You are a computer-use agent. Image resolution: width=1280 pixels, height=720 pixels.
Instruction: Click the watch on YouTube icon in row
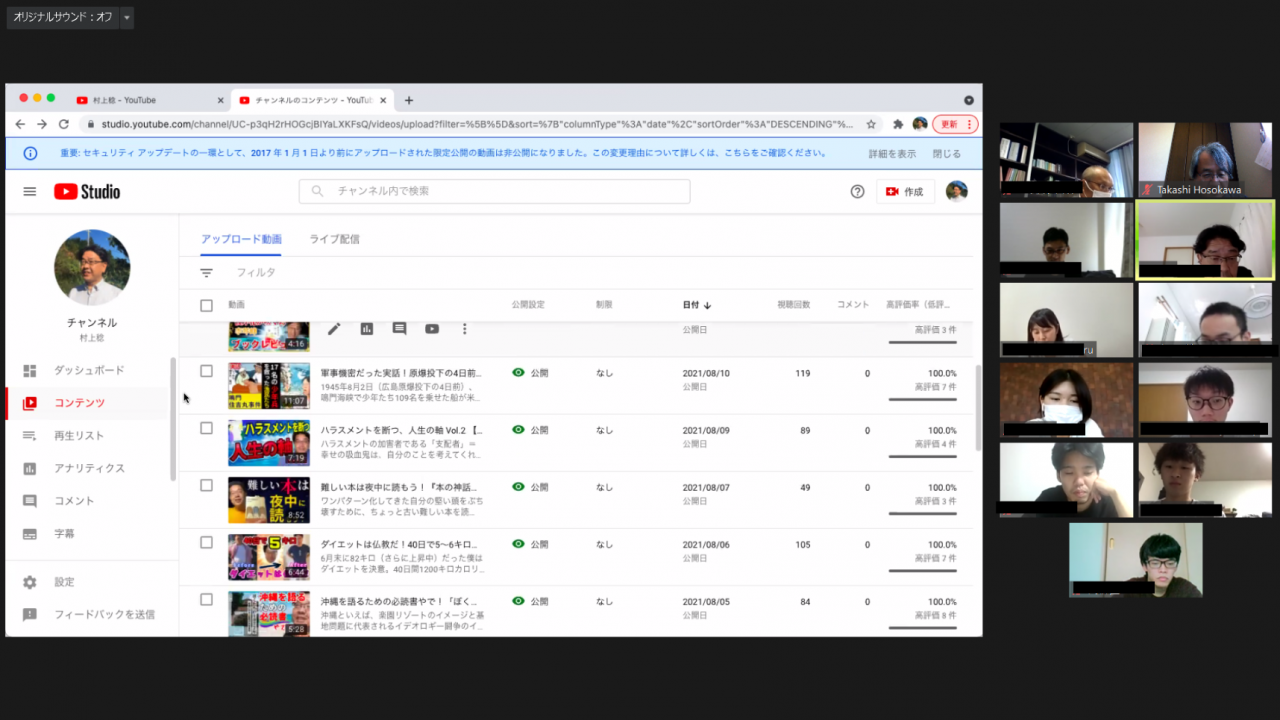click(432, 329)
